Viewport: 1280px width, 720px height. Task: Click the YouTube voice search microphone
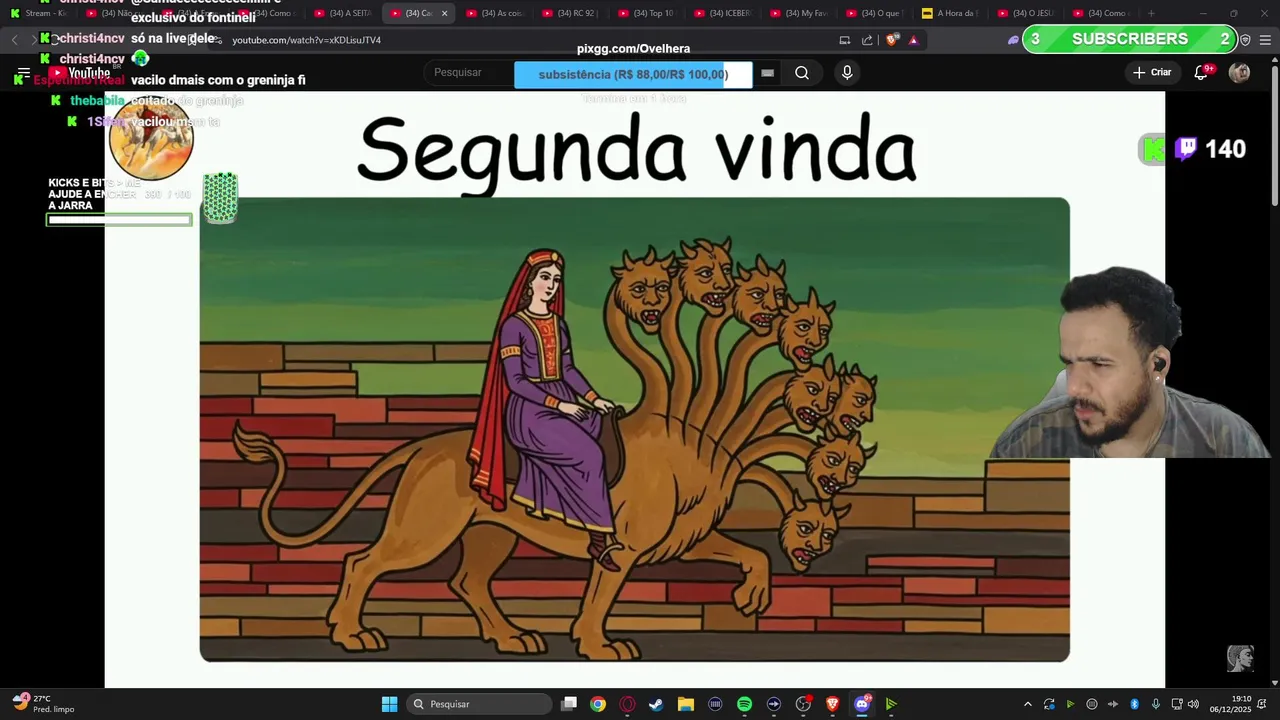pos(847,72)
